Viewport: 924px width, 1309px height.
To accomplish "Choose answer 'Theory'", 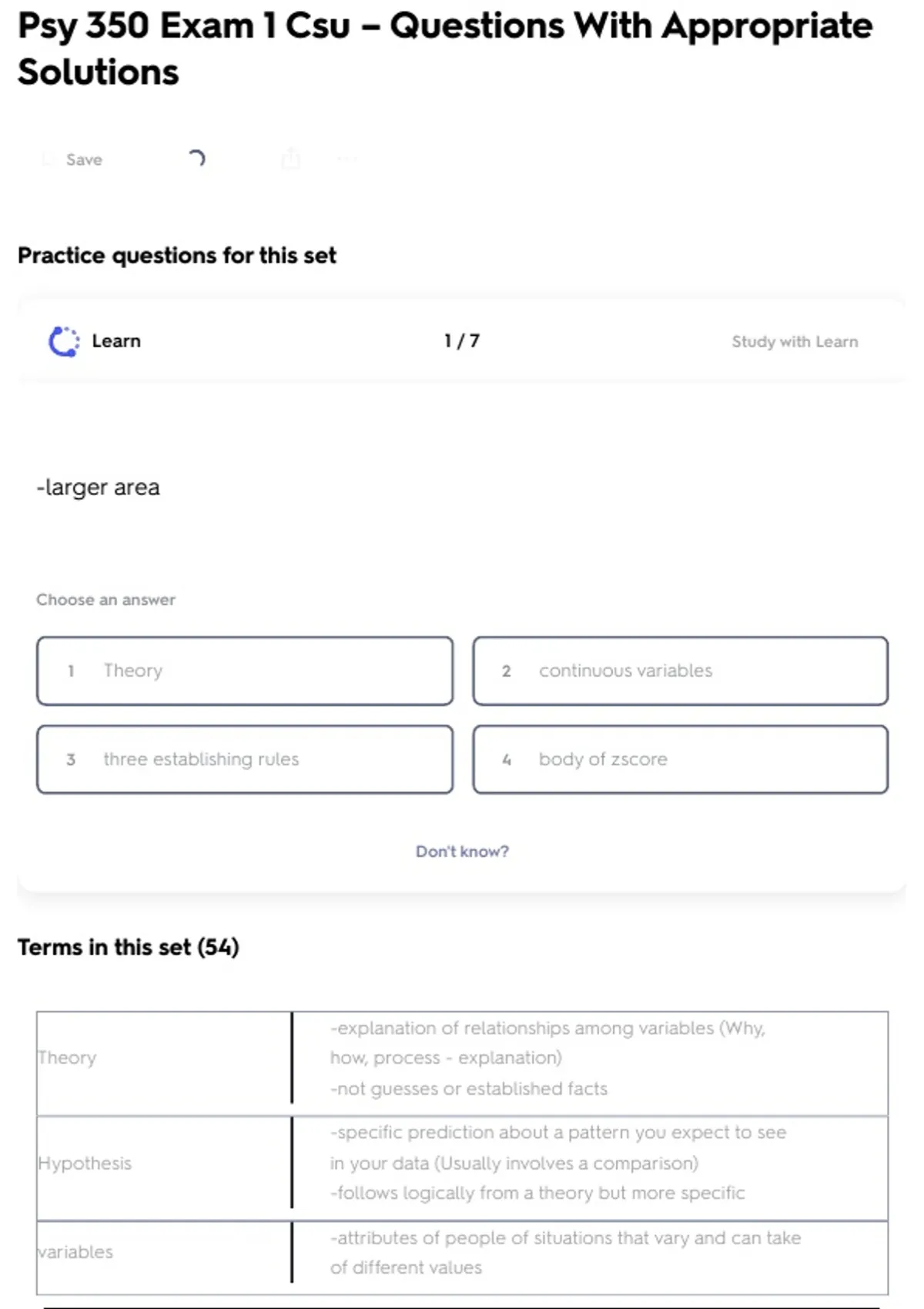I will pyautogui.click(x=244, y=671).
